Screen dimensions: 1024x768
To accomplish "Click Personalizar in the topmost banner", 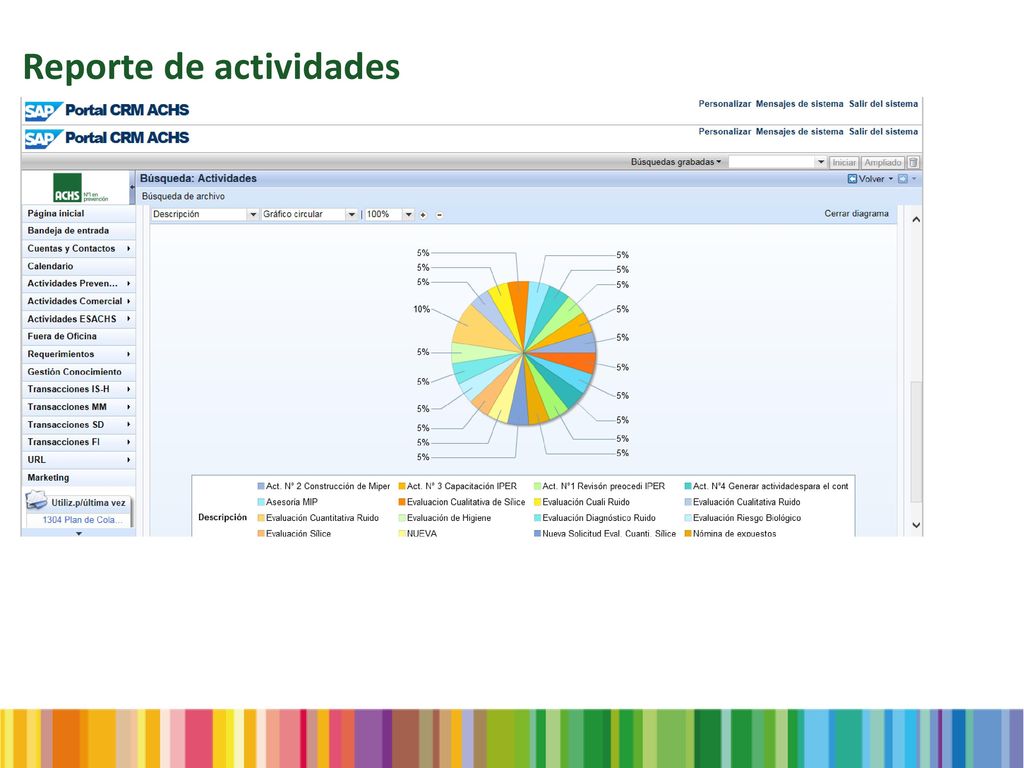I will point(724,104).
